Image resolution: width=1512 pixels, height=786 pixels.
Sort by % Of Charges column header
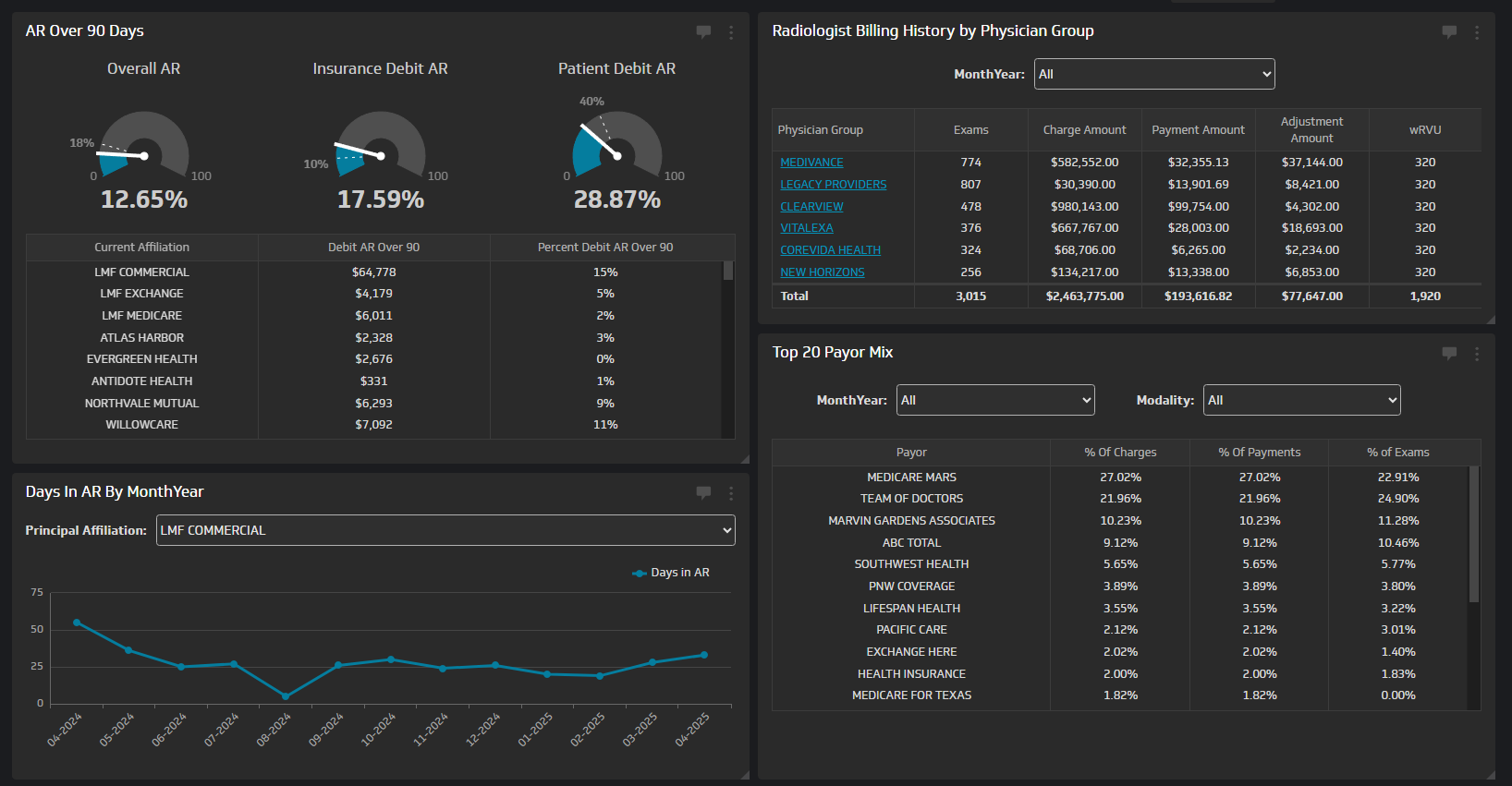pos(1120,453)
